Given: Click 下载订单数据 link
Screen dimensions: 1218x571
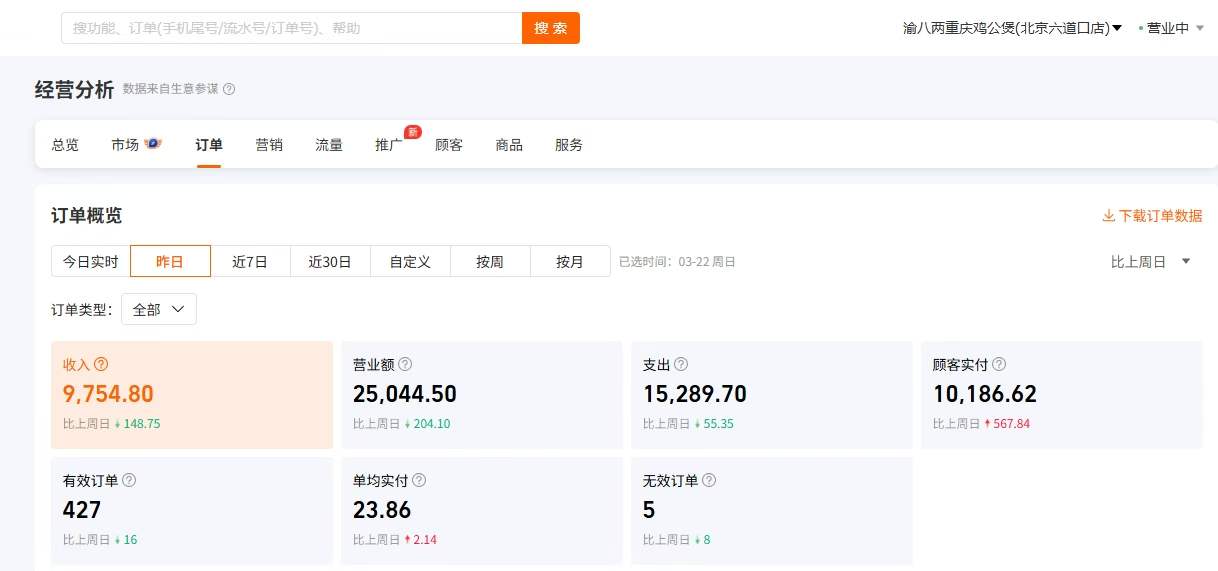Looking at the screenshot, I should click(1160, 215).
